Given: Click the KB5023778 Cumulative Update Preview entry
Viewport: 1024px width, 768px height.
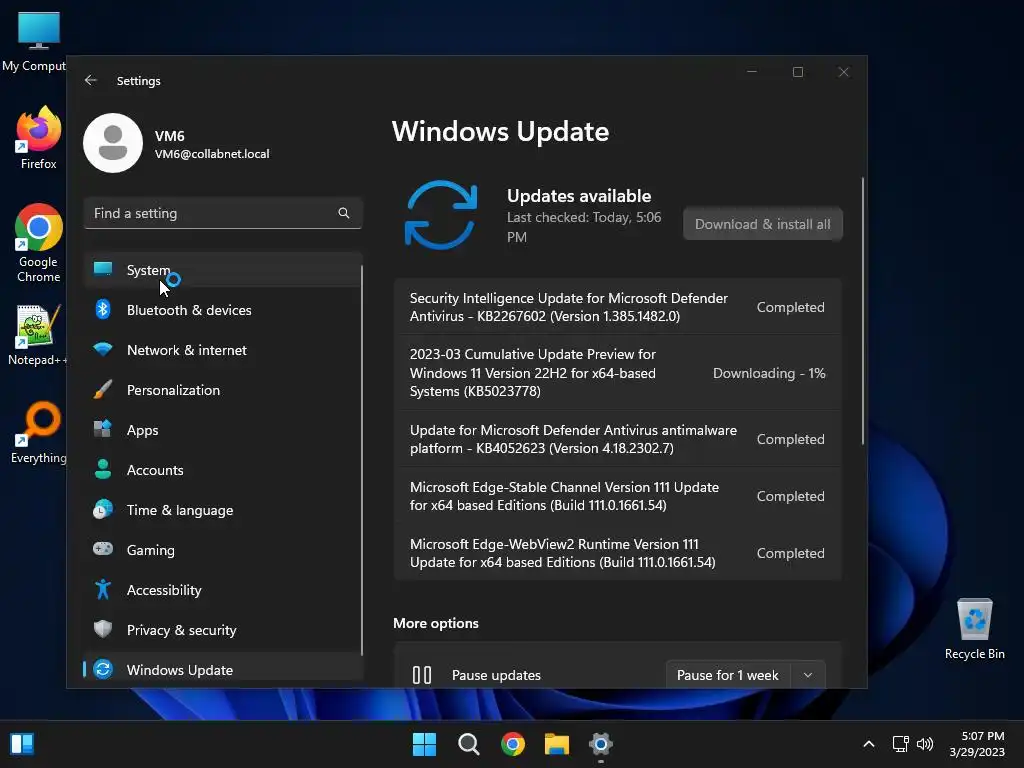Looking at the screenshot, I should point(618,373).
